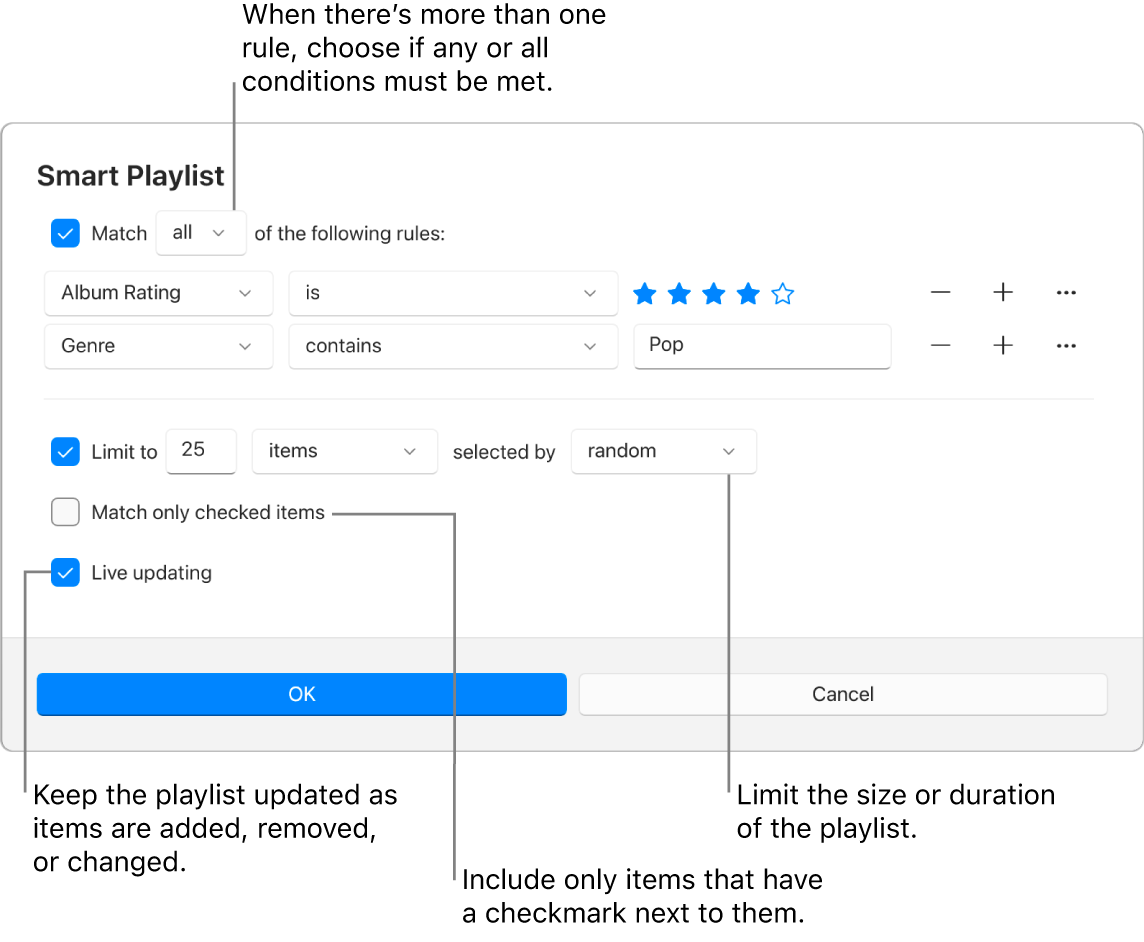Open the 'is' condition dropdown
The image size is (1144, 942).
tap(453, 293)
